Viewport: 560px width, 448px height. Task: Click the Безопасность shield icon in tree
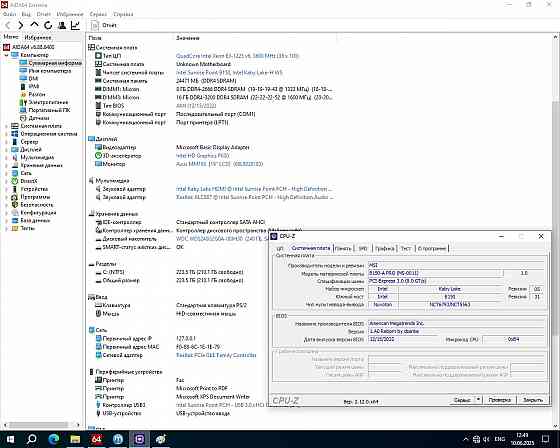point(15,205)
